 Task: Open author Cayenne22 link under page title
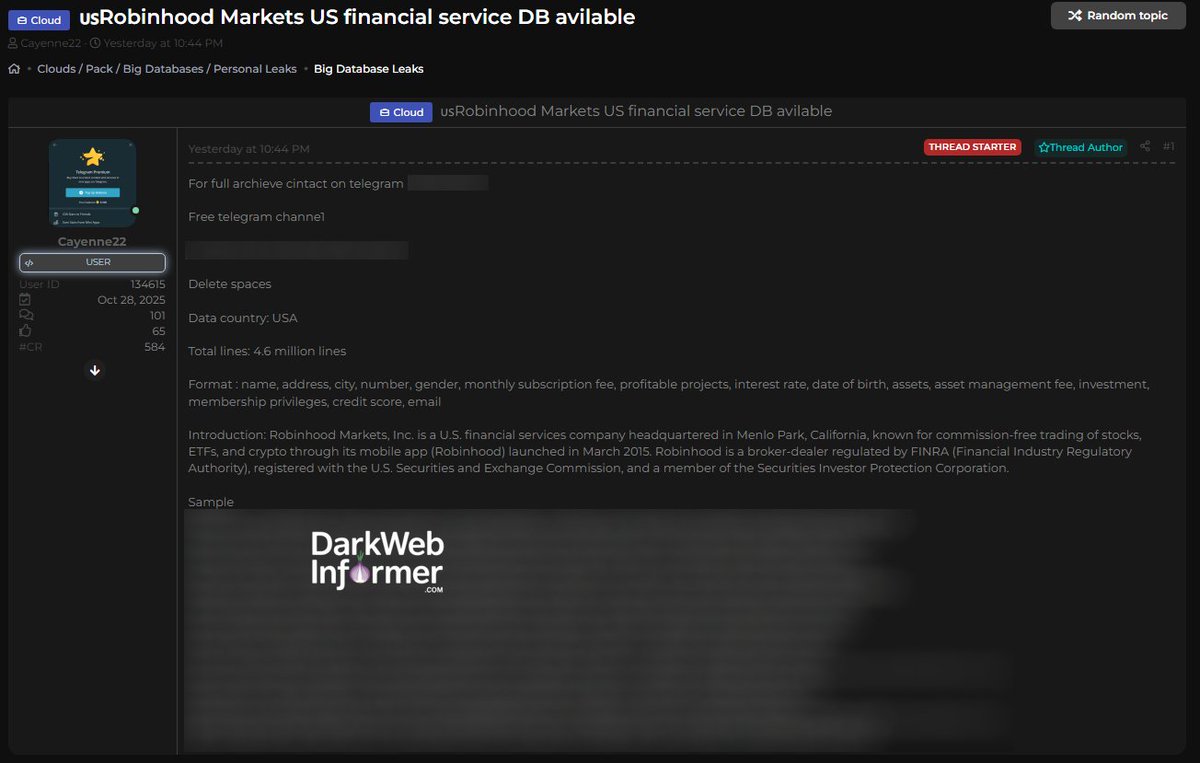(x=50, y=43)
